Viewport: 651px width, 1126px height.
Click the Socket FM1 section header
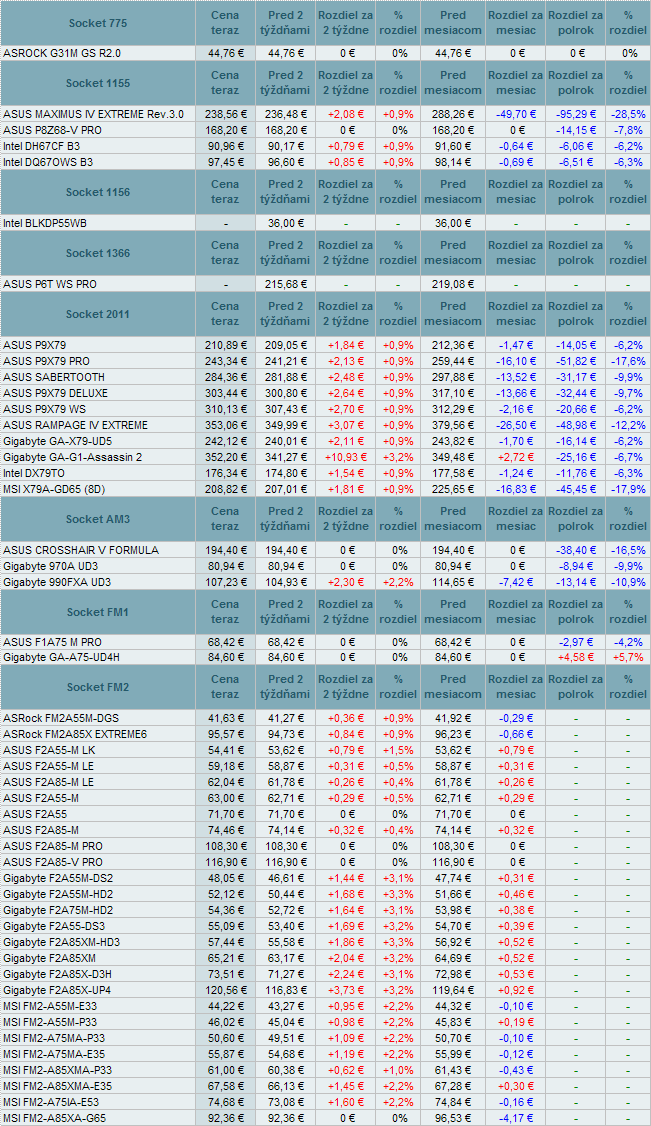point(98,613)
